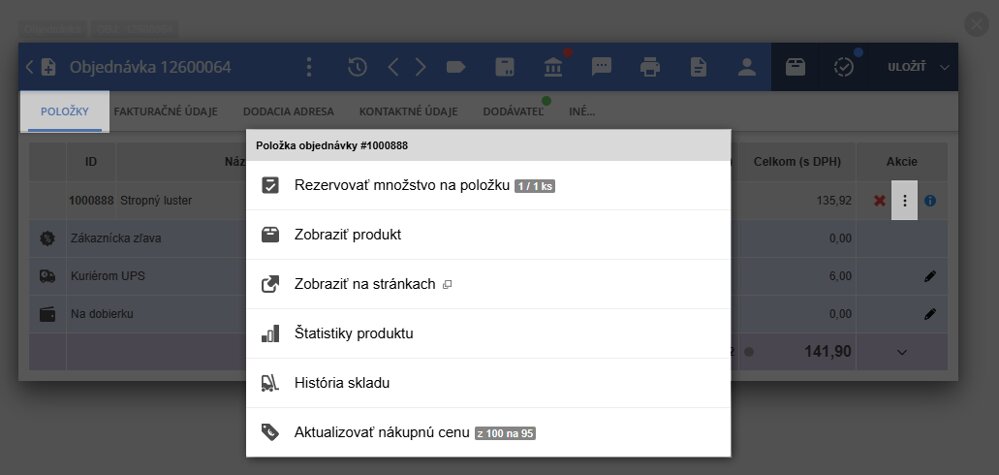This screenshot has height=475, width=999.
Task: Show info for item 1000888
Action: click(x=930, y=201)
